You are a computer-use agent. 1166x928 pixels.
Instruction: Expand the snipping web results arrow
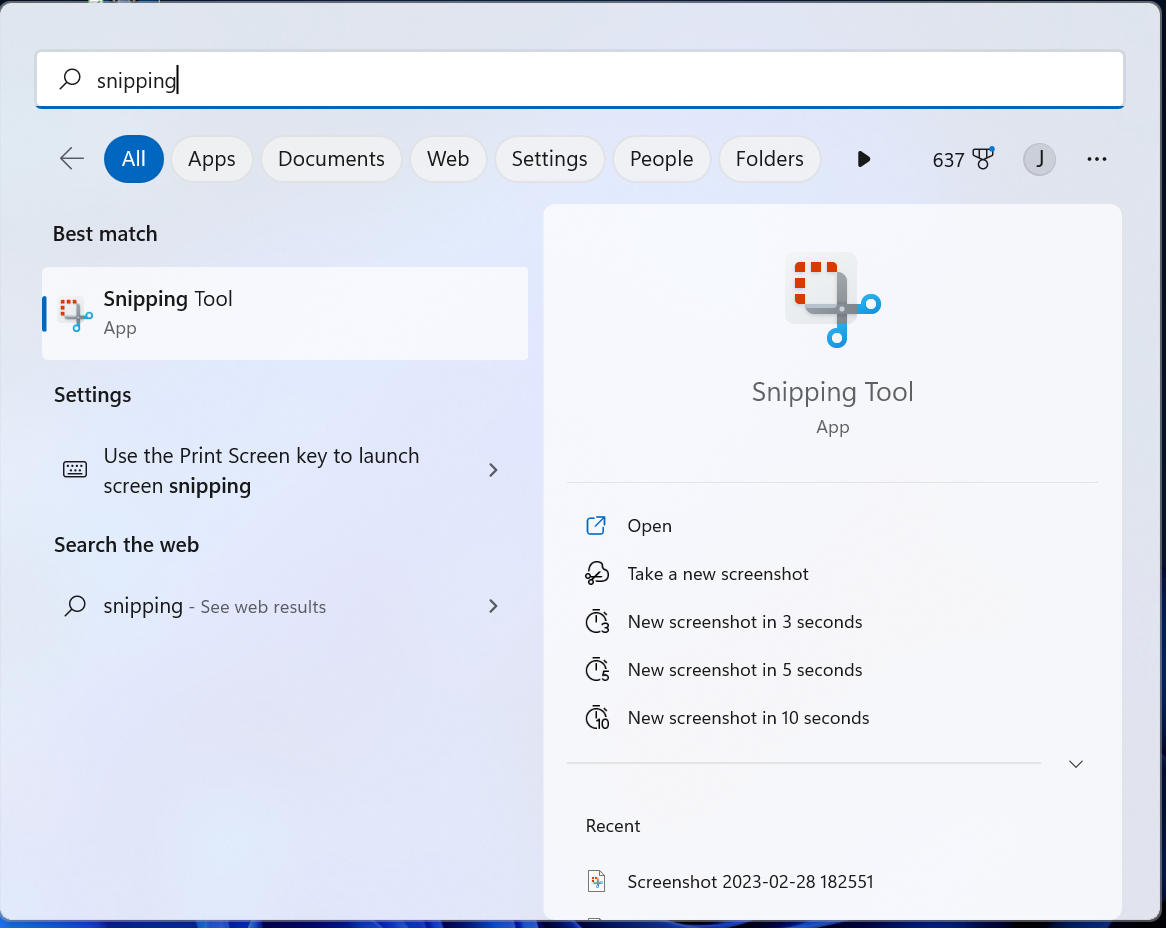492,606
